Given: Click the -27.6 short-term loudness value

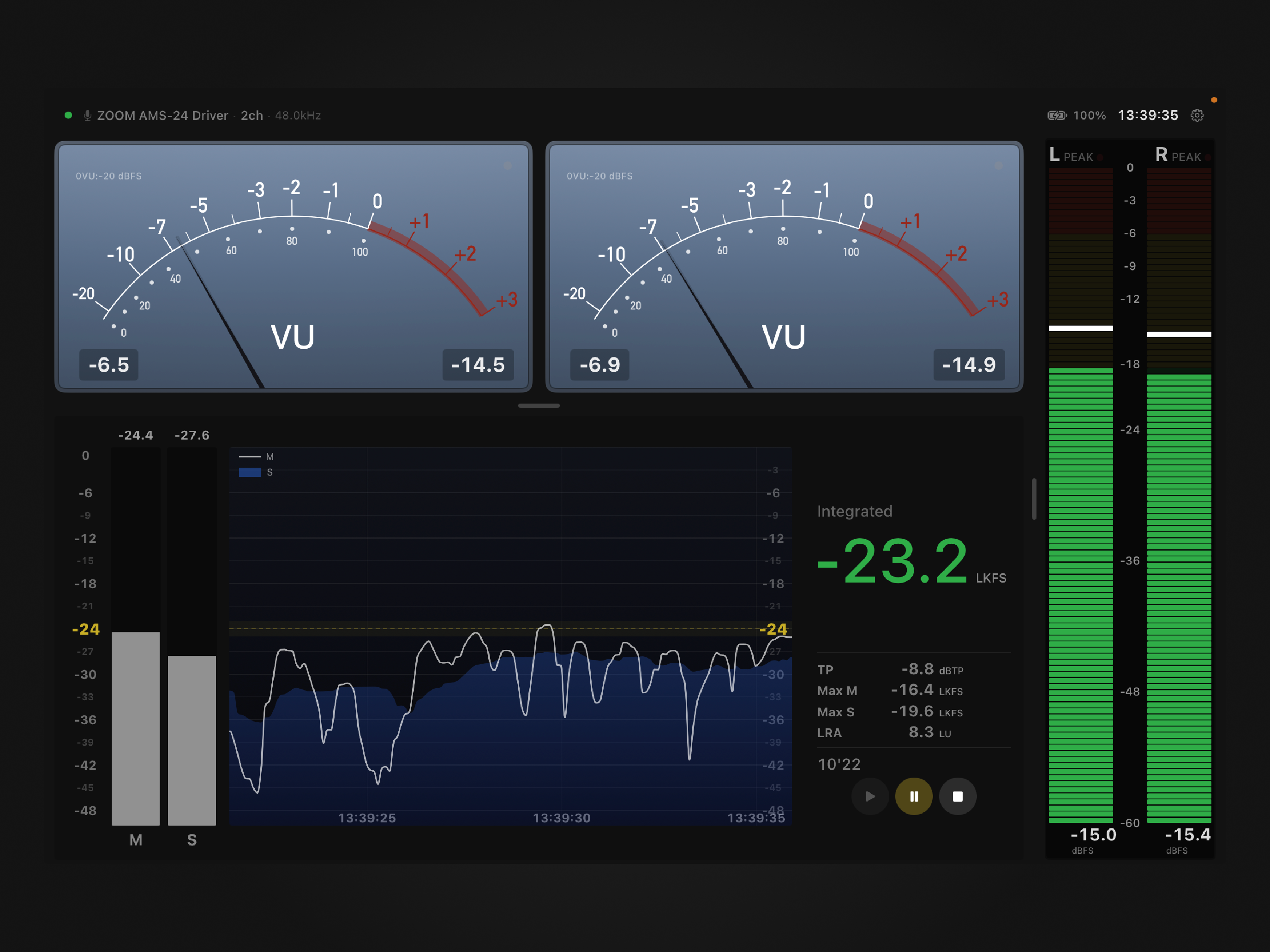Looking at the screenshot, I should point(192,435).
